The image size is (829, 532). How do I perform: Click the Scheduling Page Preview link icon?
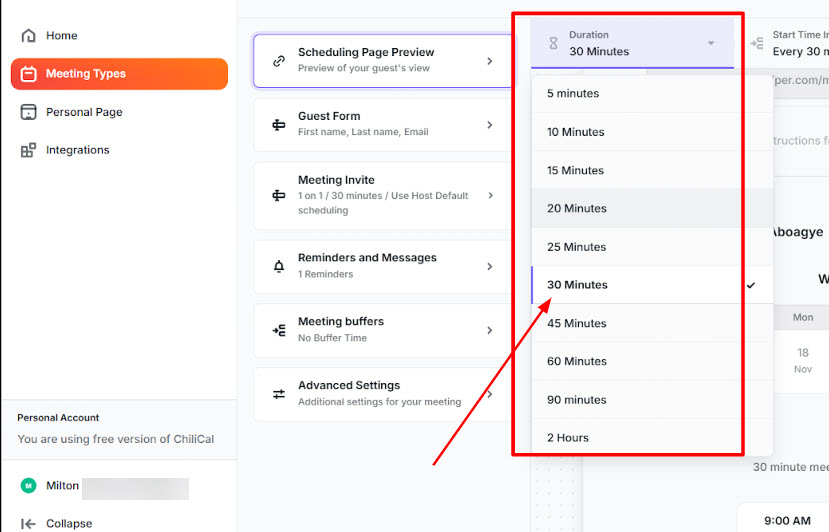coord(279,61)
